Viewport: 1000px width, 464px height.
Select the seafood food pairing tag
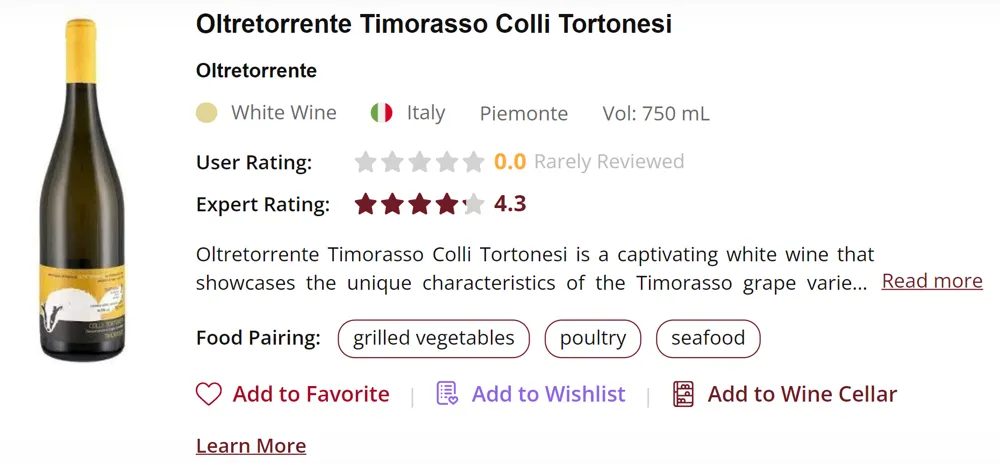click(708, 338)
